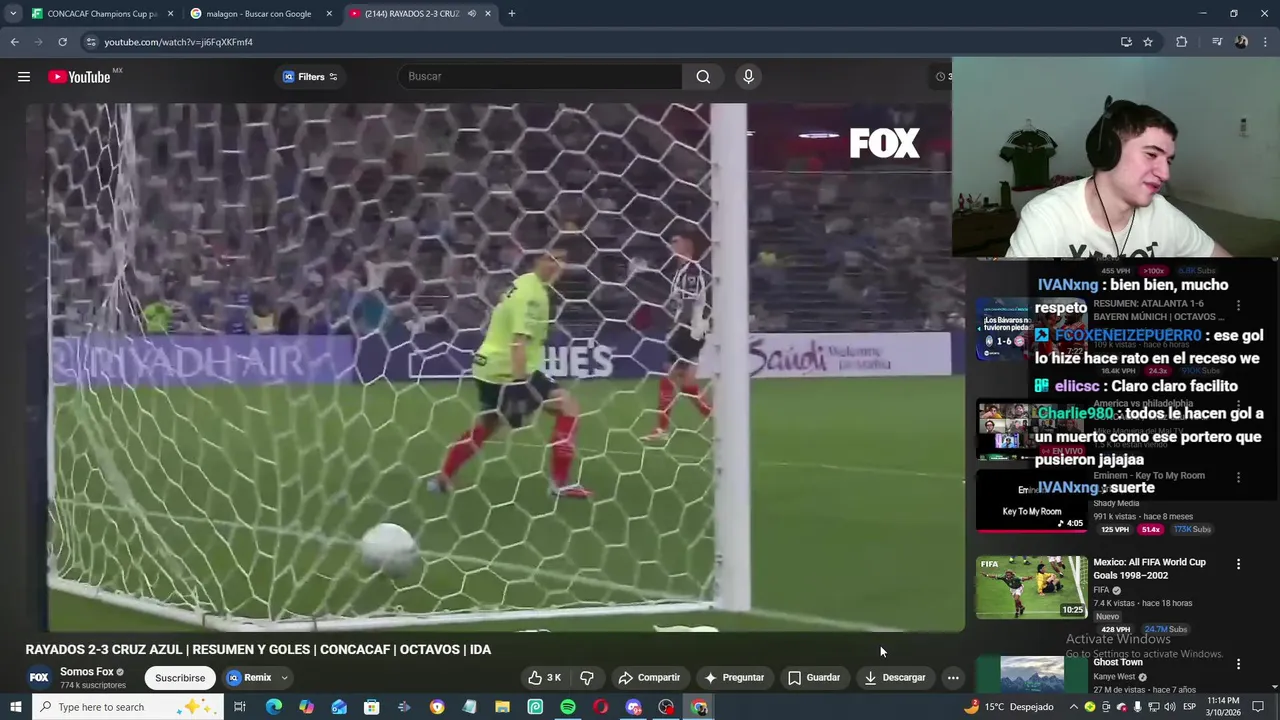1280x720 pixels.
Task: Click the Windows taskbar search box
Action: [x=128, y=707]
